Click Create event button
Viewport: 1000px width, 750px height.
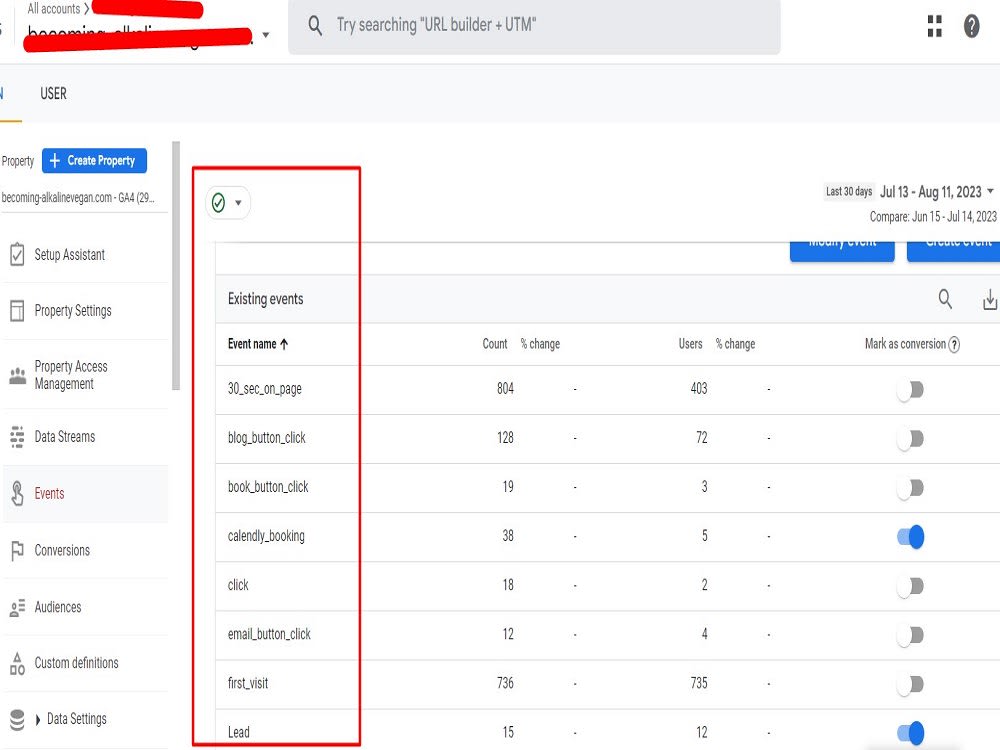point(954,250)
